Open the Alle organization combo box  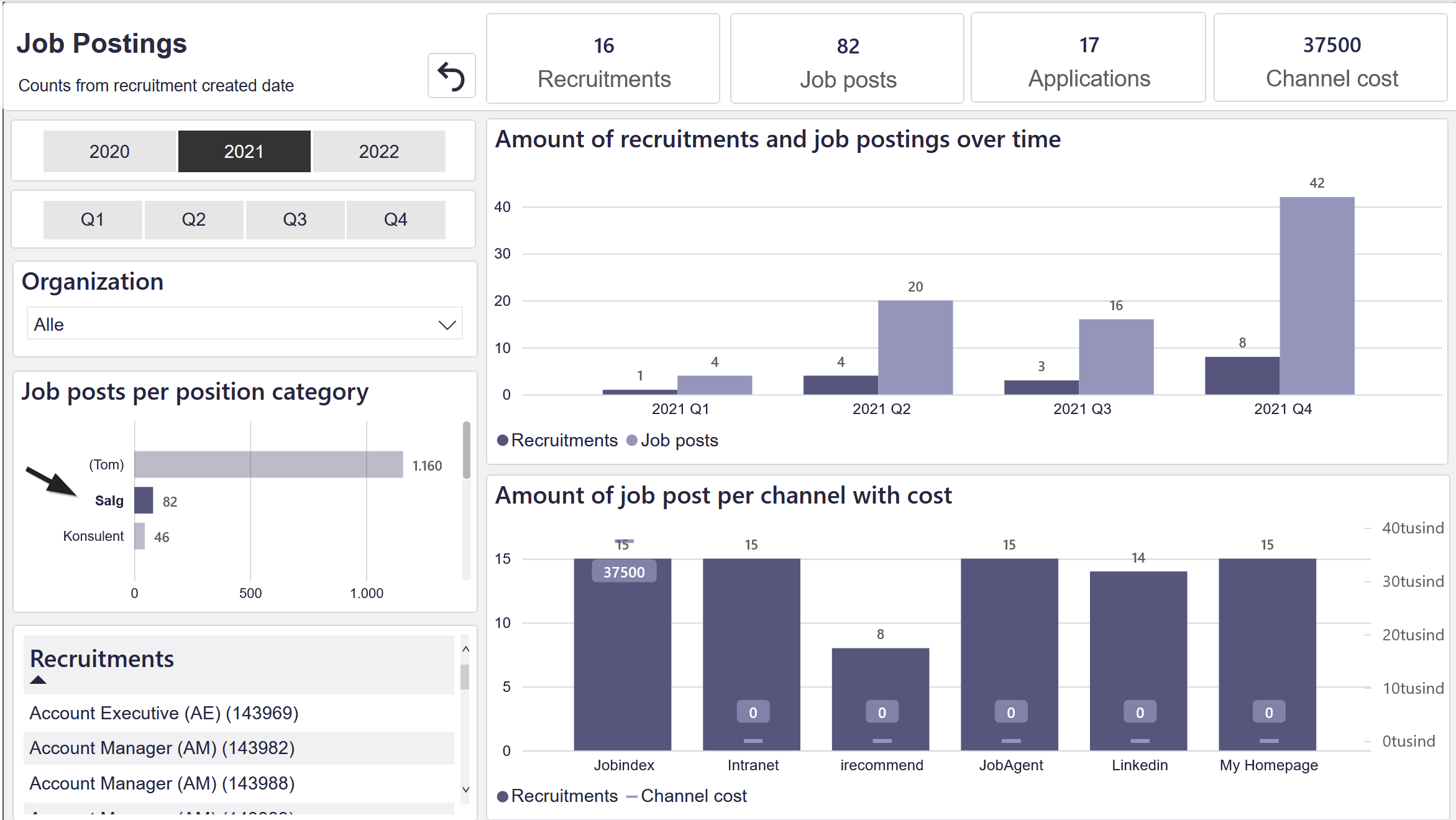click(245, 324)
